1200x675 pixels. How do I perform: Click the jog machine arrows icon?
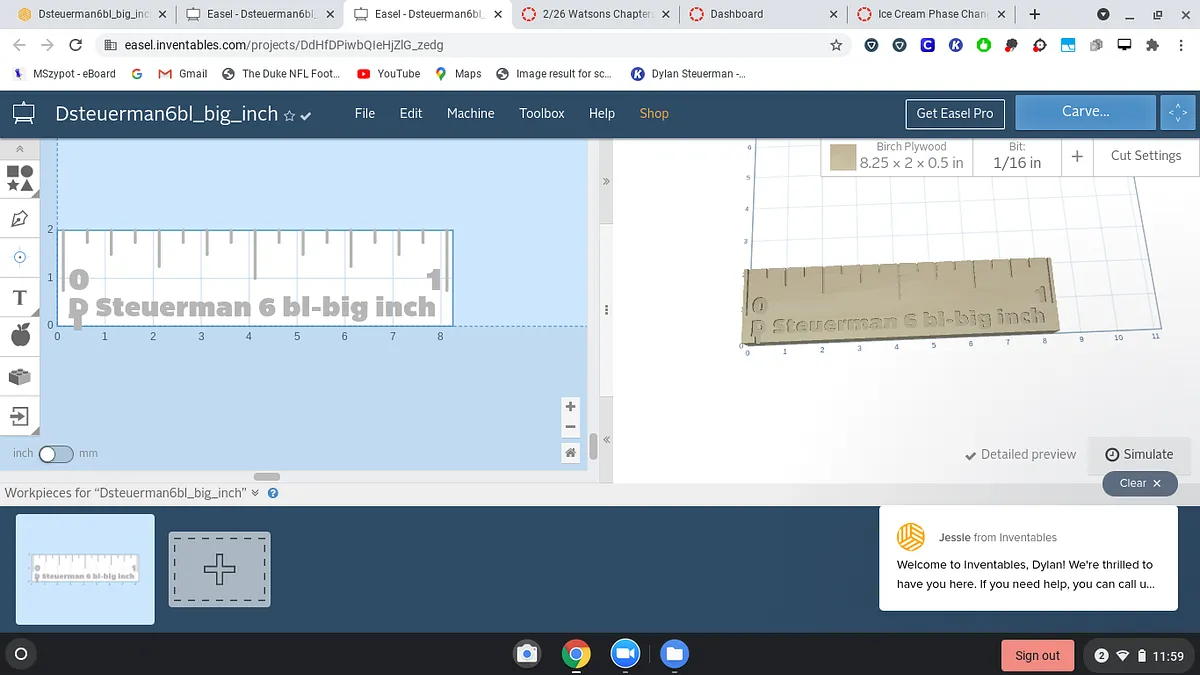(1177, 113)
